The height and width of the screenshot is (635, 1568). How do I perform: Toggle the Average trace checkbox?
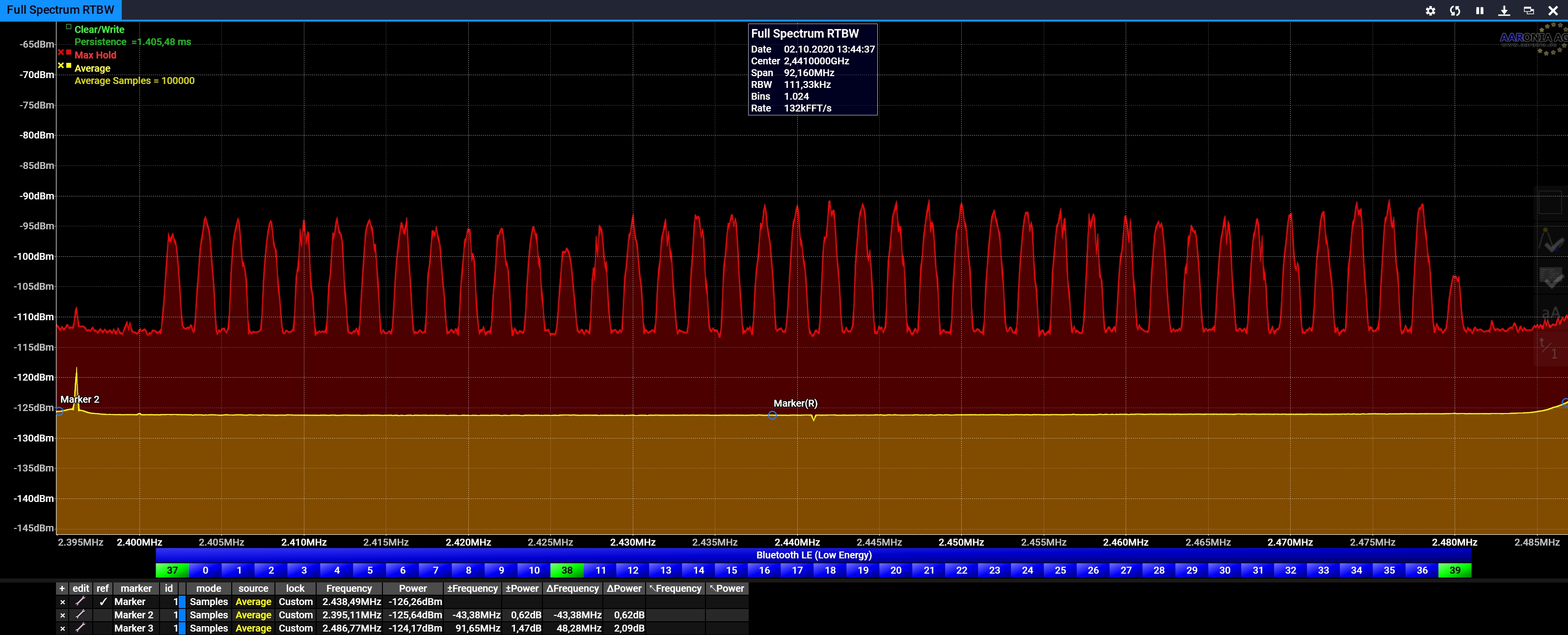69,66
